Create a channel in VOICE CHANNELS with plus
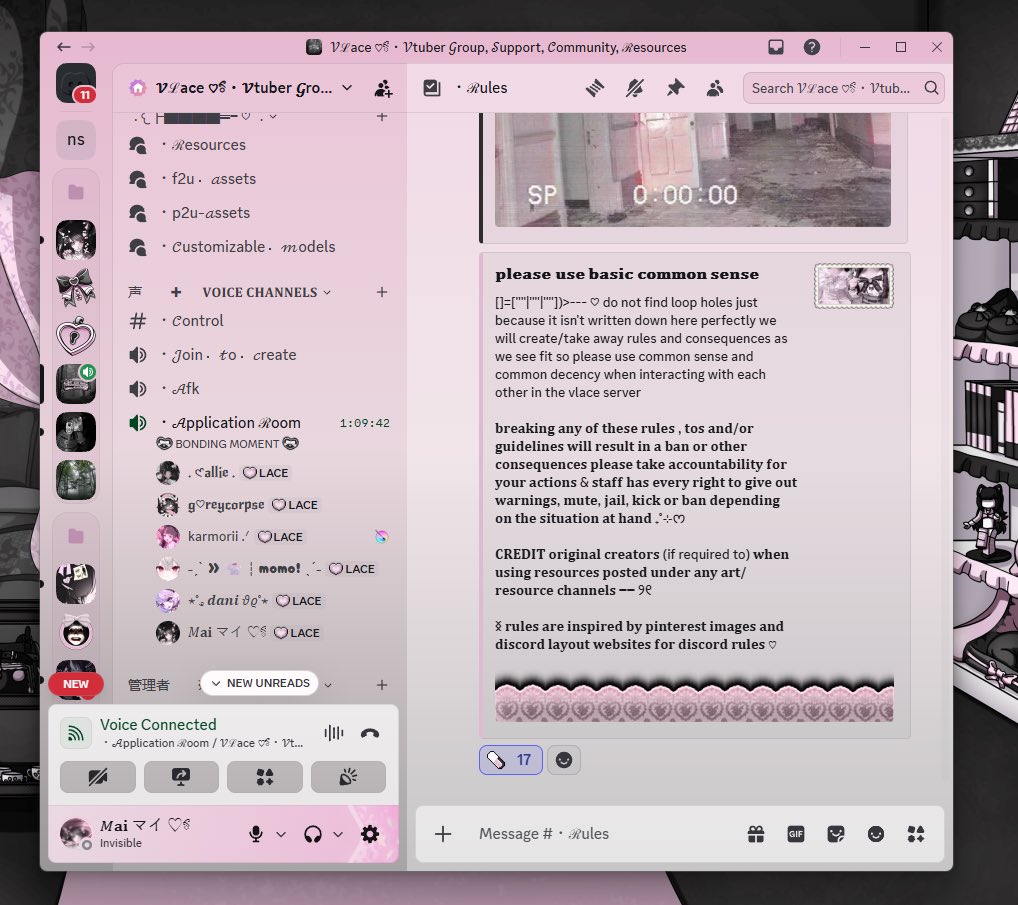This screenshot has height=905, width=1018. (x=382, y=292)
